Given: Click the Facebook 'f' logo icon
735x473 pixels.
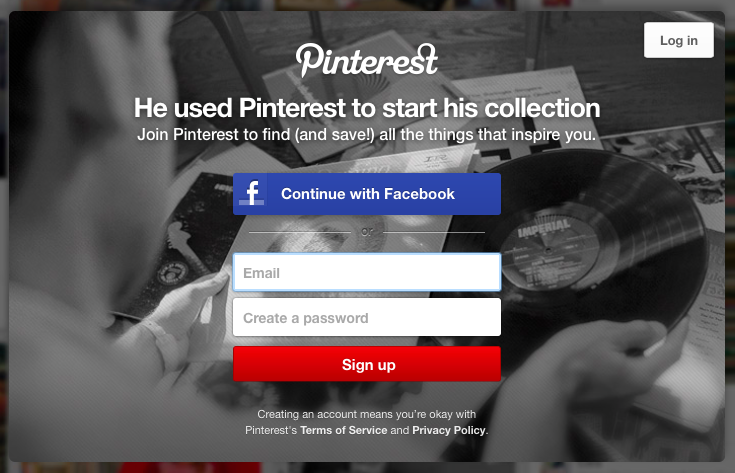Looking at the screenshot, I should coord(251,194).
